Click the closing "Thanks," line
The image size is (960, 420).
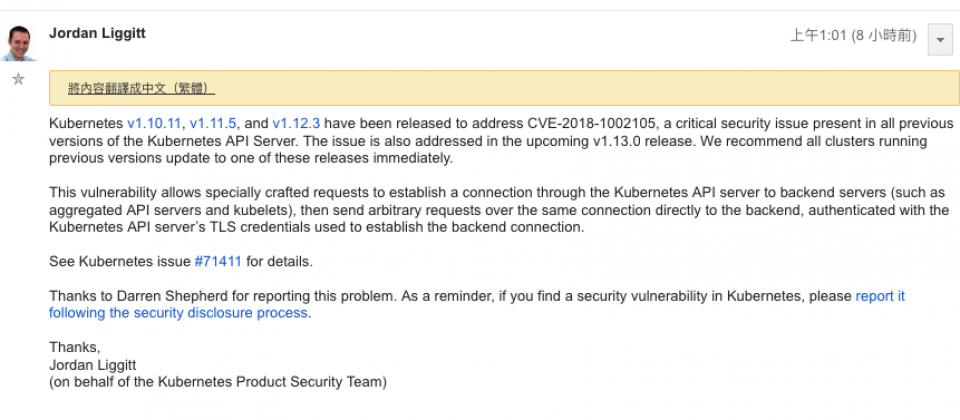click(75, 347)
